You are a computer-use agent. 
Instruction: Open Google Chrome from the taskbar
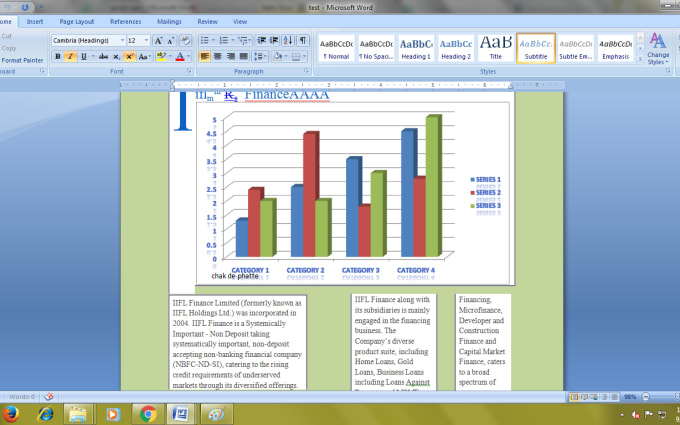pyautogui.click(x=148, y=414)
